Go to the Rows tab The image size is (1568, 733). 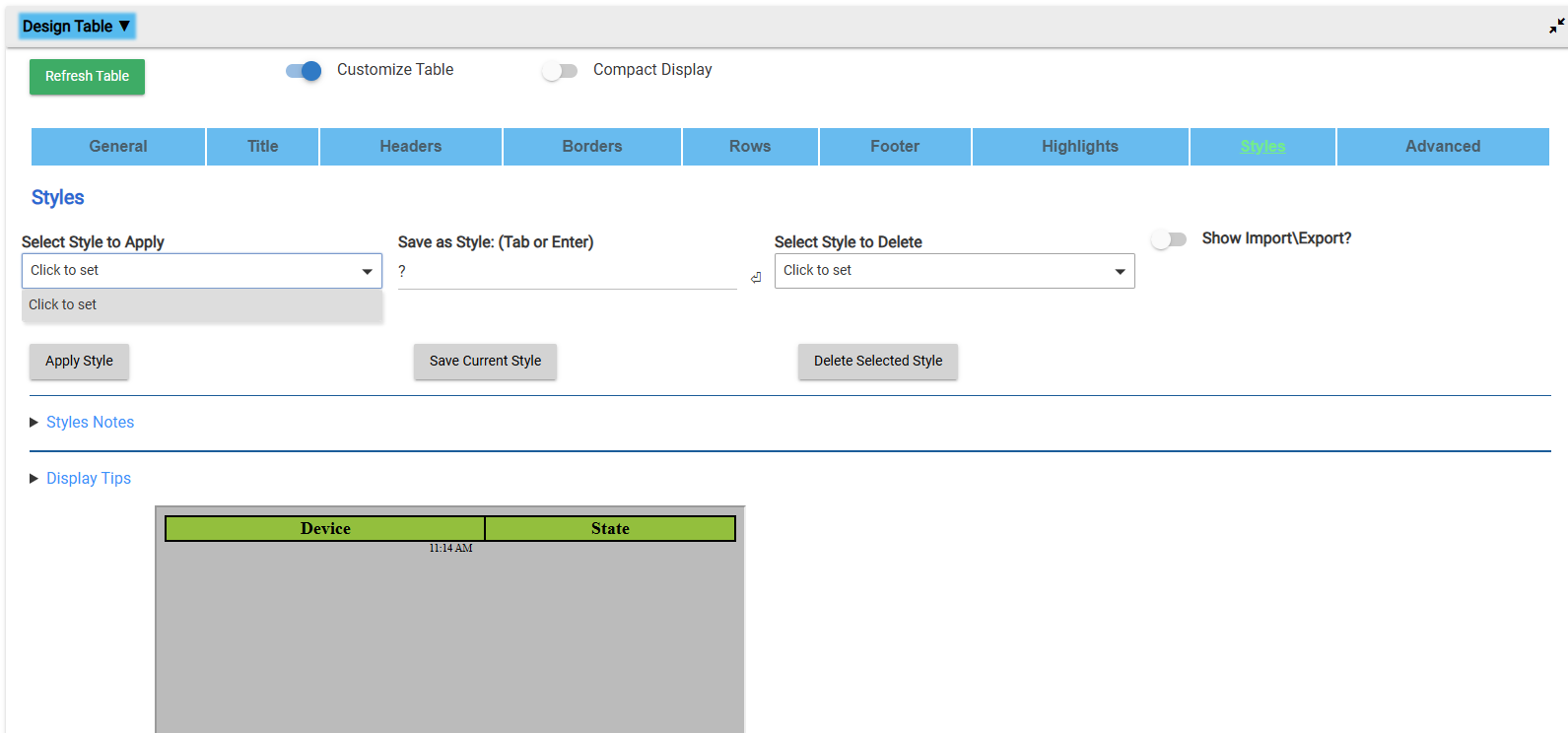(750, 146)
